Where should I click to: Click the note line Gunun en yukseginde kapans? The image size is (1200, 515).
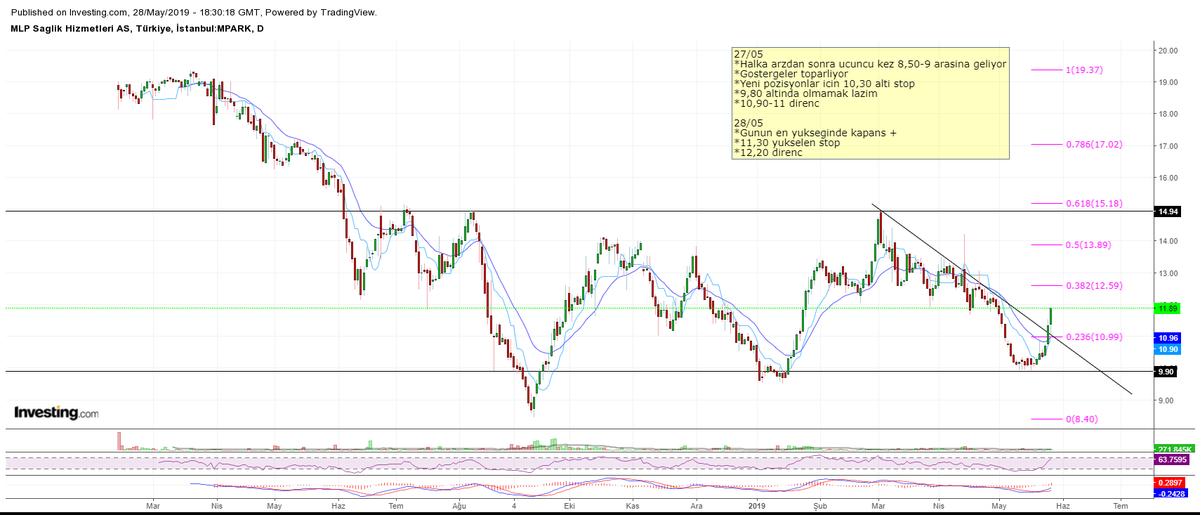pos(815,133)
